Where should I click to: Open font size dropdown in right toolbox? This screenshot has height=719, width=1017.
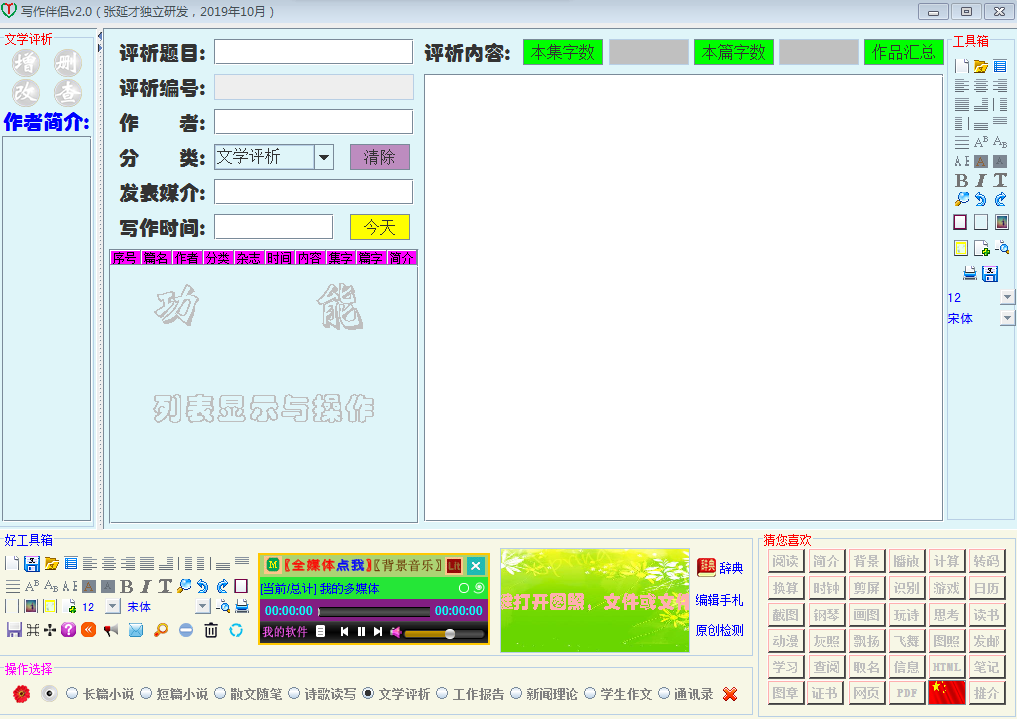point(1006,298)
